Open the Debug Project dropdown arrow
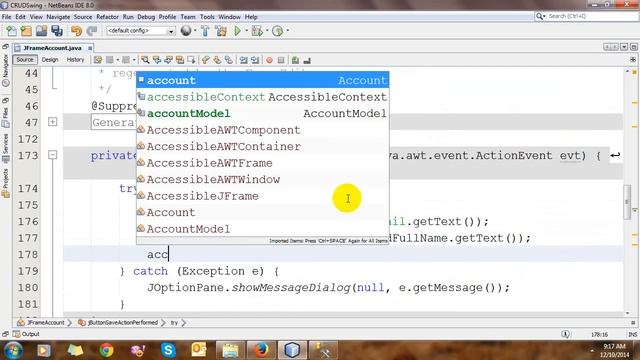This screenshot has height=360, width=640. [267, 31]
